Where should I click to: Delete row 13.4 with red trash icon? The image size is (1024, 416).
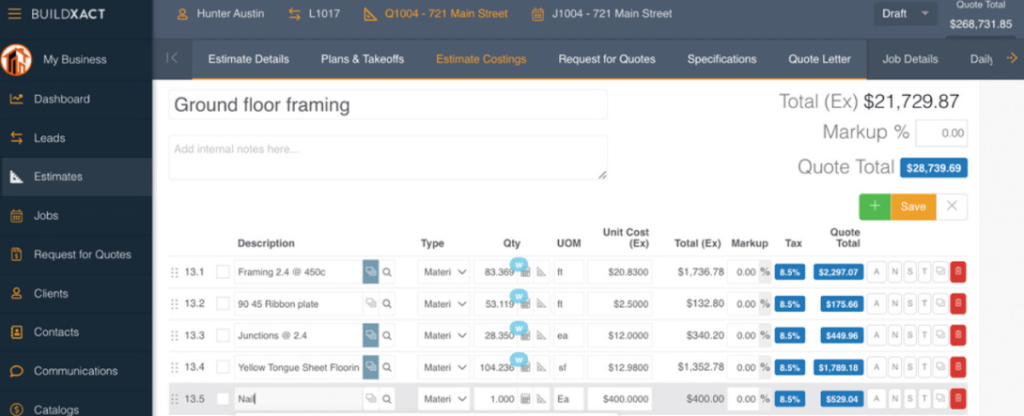click(x=958, y=367)
